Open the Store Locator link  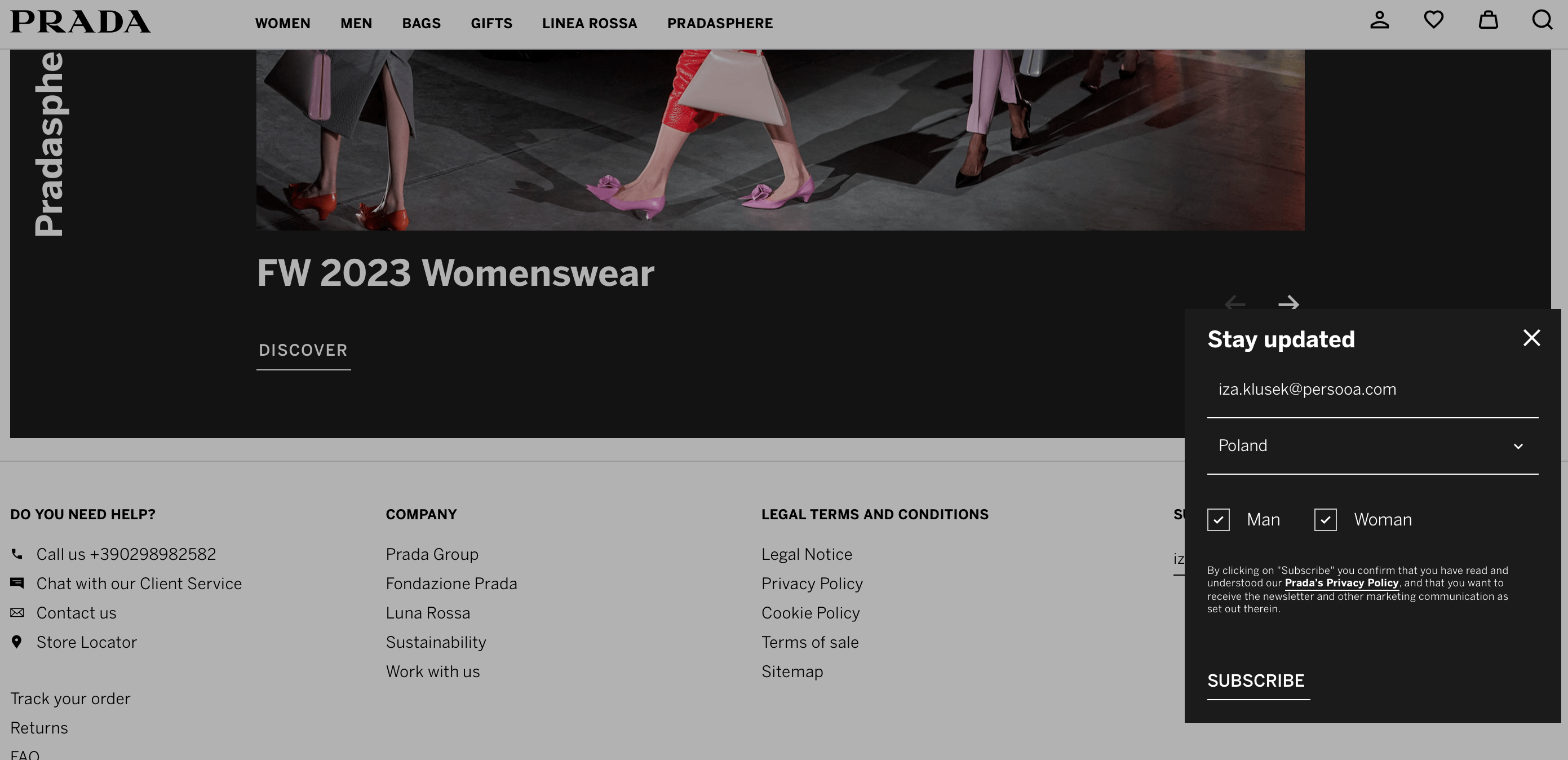(x=86, y=642)
